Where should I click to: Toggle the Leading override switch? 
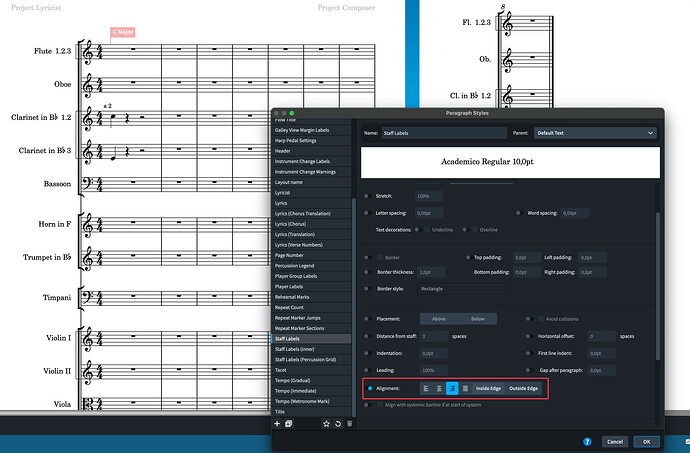pyautogui.click(x=367, y=370)
